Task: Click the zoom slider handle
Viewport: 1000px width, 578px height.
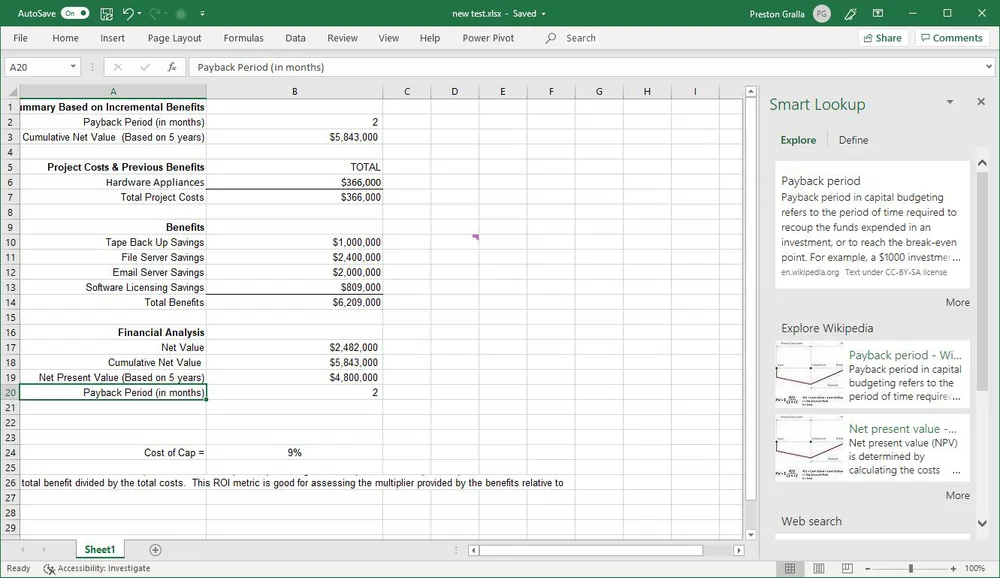Action: pyautogui.click(x=911, y=568)
